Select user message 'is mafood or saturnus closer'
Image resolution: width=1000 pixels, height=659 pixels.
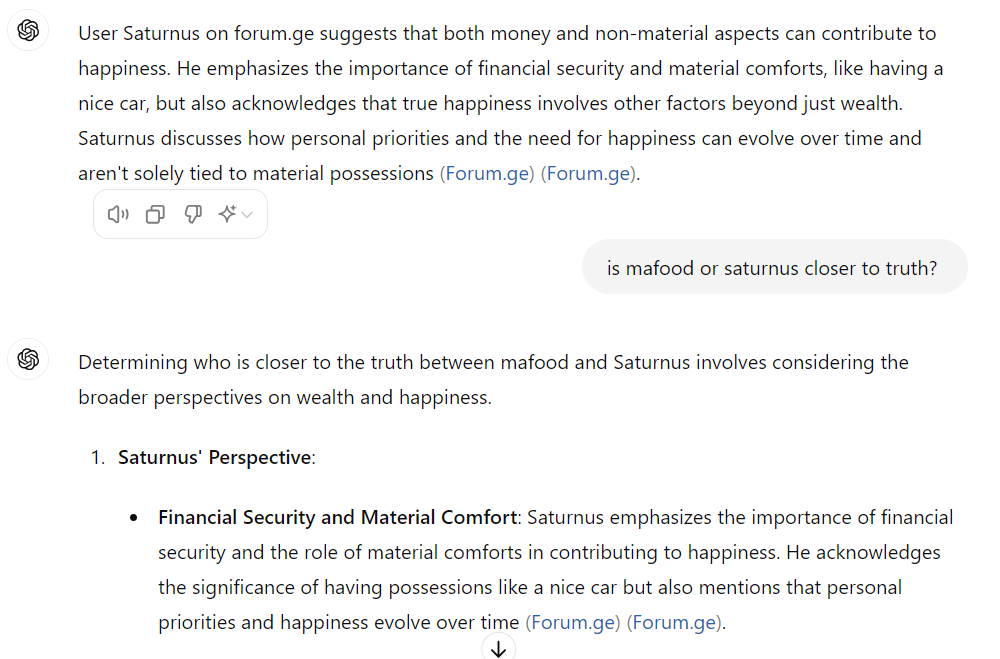point(774,267)
